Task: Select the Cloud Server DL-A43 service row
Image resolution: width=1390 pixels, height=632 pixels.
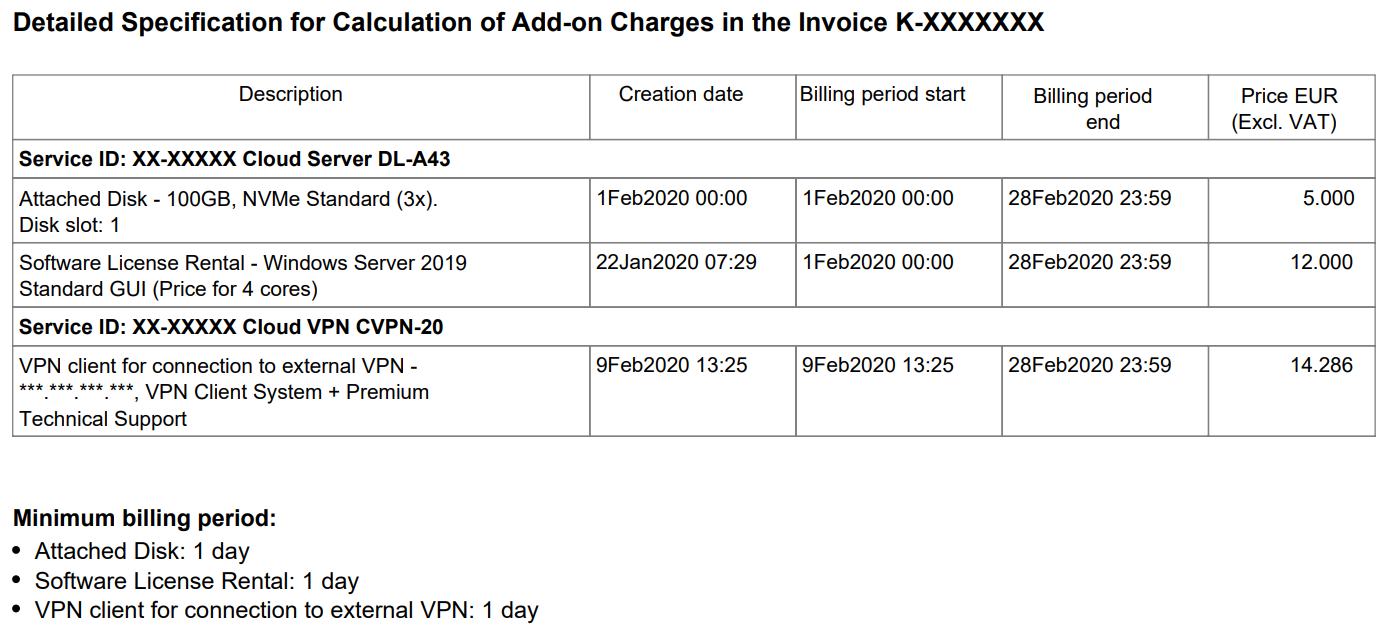Action: point(241,159)
